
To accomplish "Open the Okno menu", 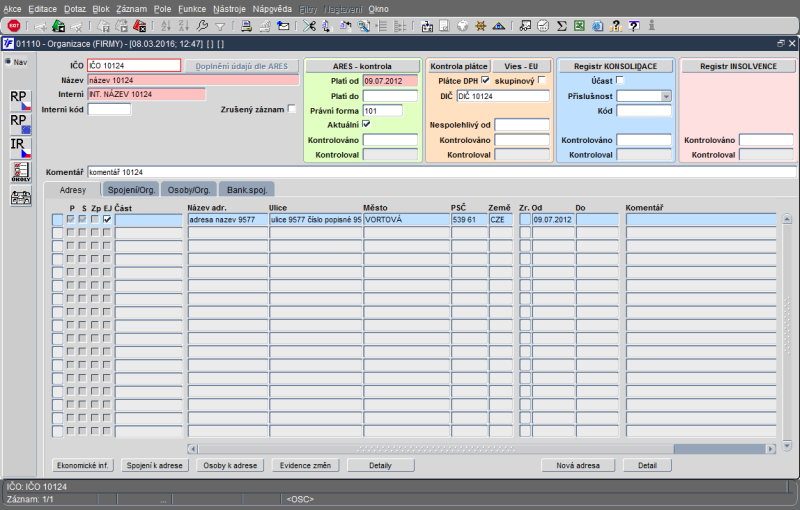I will [378, 9].
